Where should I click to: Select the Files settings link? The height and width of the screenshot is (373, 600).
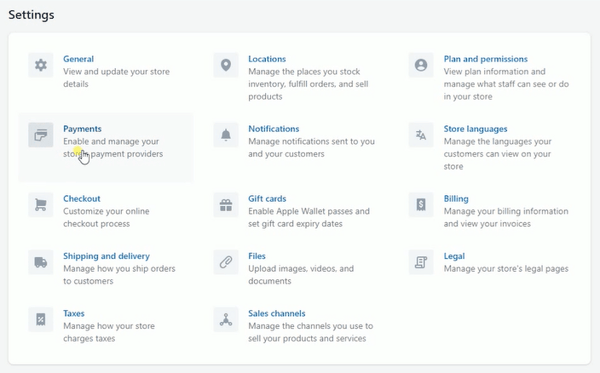(257, 256)
